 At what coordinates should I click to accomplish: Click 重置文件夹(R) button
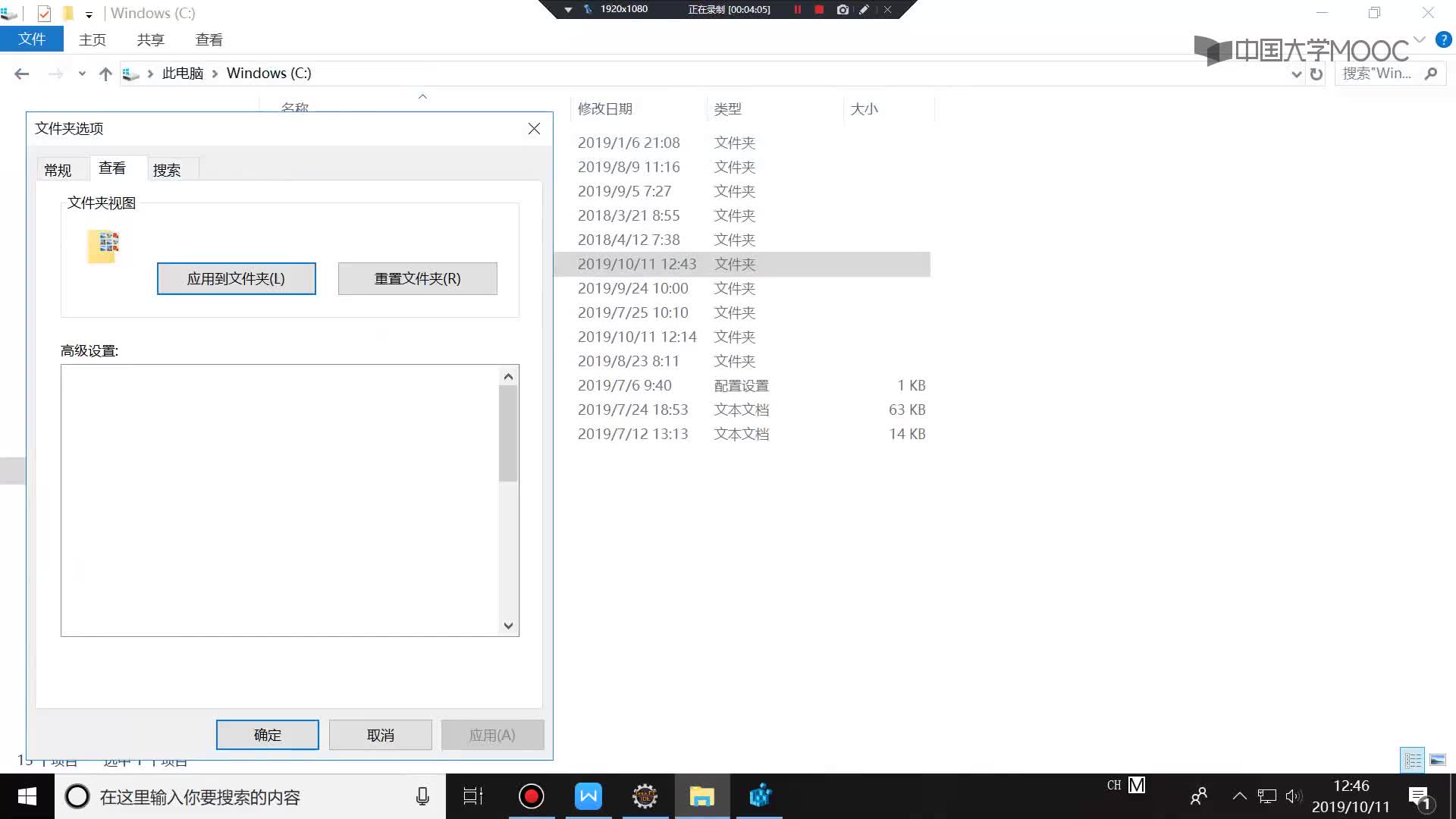pos(417,278)
